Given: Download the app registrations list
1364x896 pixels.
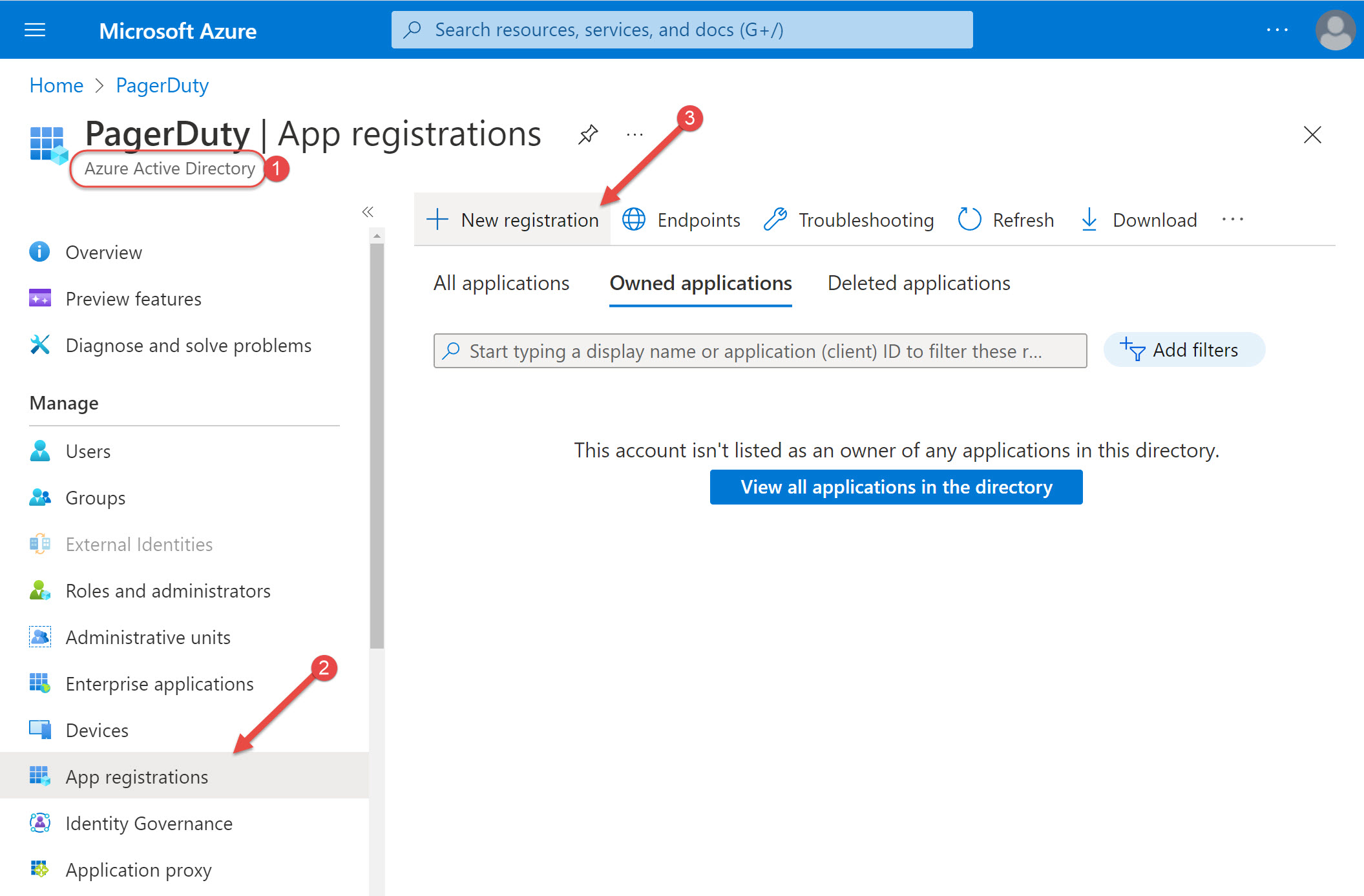Looking at the screenshot, I should coord(1139,220).
